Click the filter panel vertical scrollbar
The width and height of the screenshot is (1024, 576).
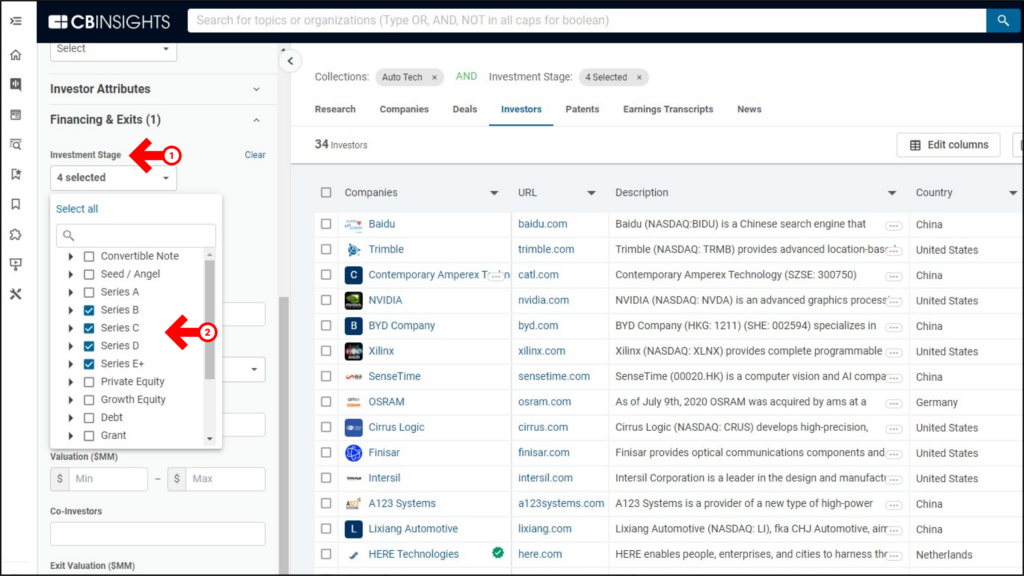[x=283, y=434]
